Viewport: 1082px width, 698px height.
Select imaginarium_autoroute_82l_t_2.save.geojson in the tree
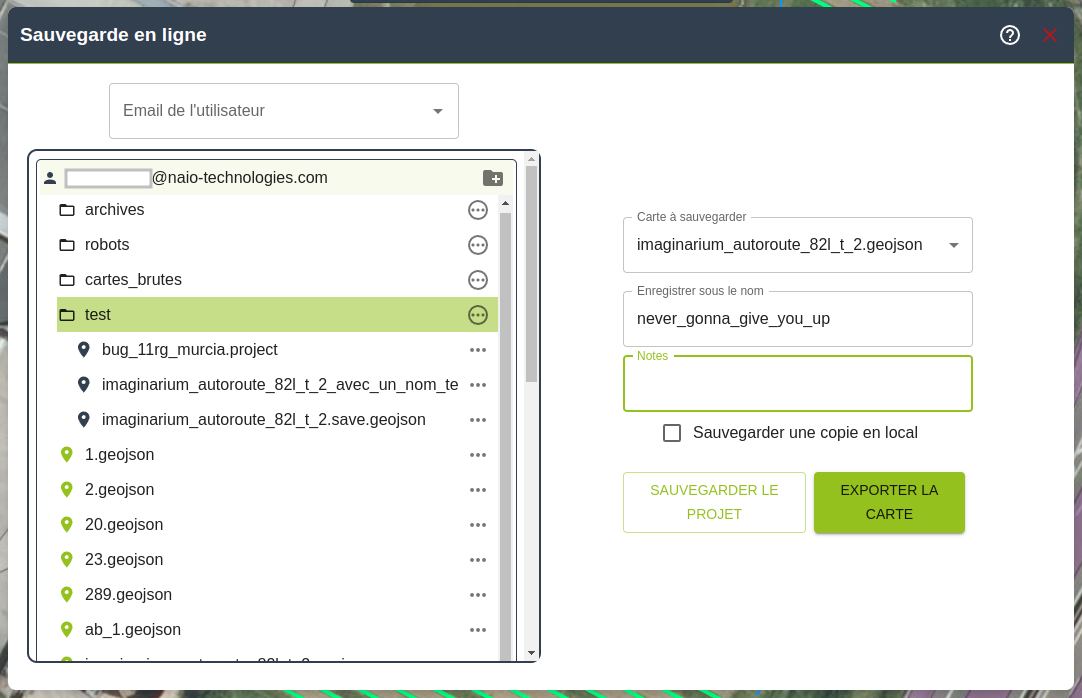[x=264, y=420]
